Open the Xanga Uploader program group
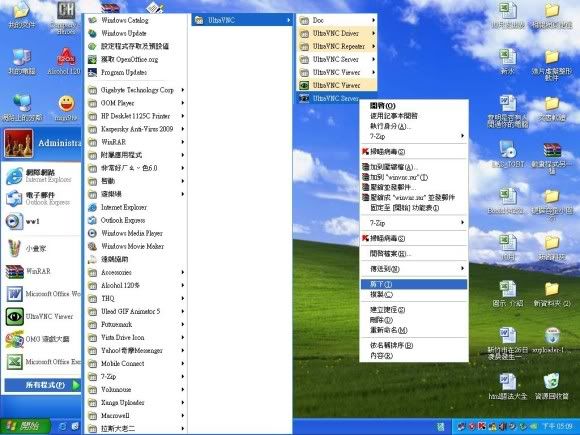The width and height of the screenshot is (580, 435). pos(135,402)
